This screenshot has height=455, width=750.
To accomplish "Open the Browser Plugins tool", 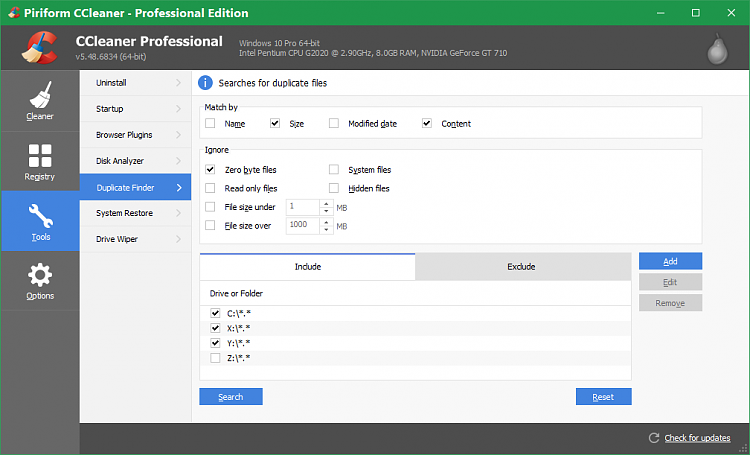I will click(x=135, y=135).
